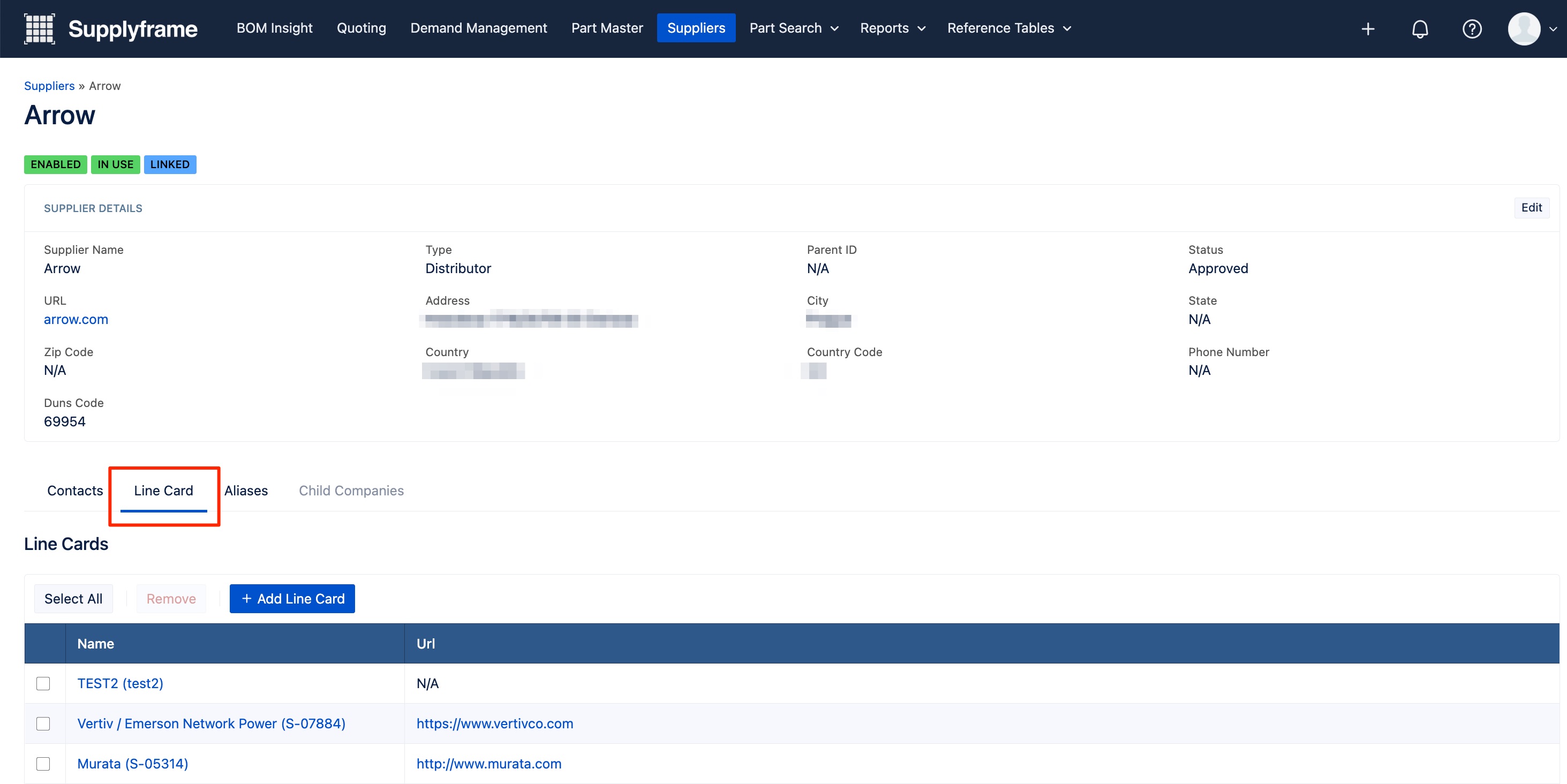Visit http://www.murata.com link
This screenshot has width=1567, height=784.
[x=488, y=763]
